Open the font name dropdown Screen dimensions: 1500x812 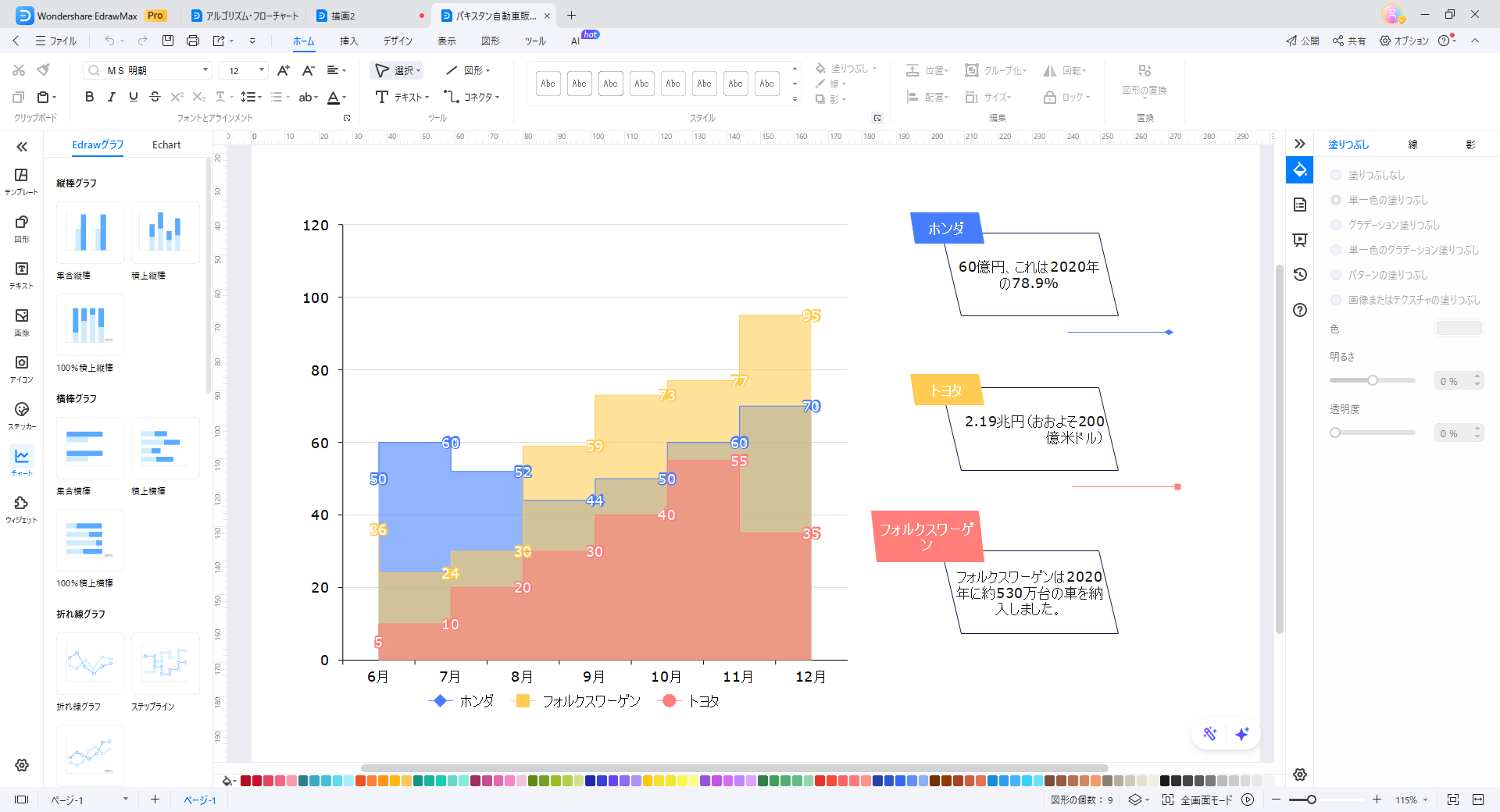coord(205,70)
